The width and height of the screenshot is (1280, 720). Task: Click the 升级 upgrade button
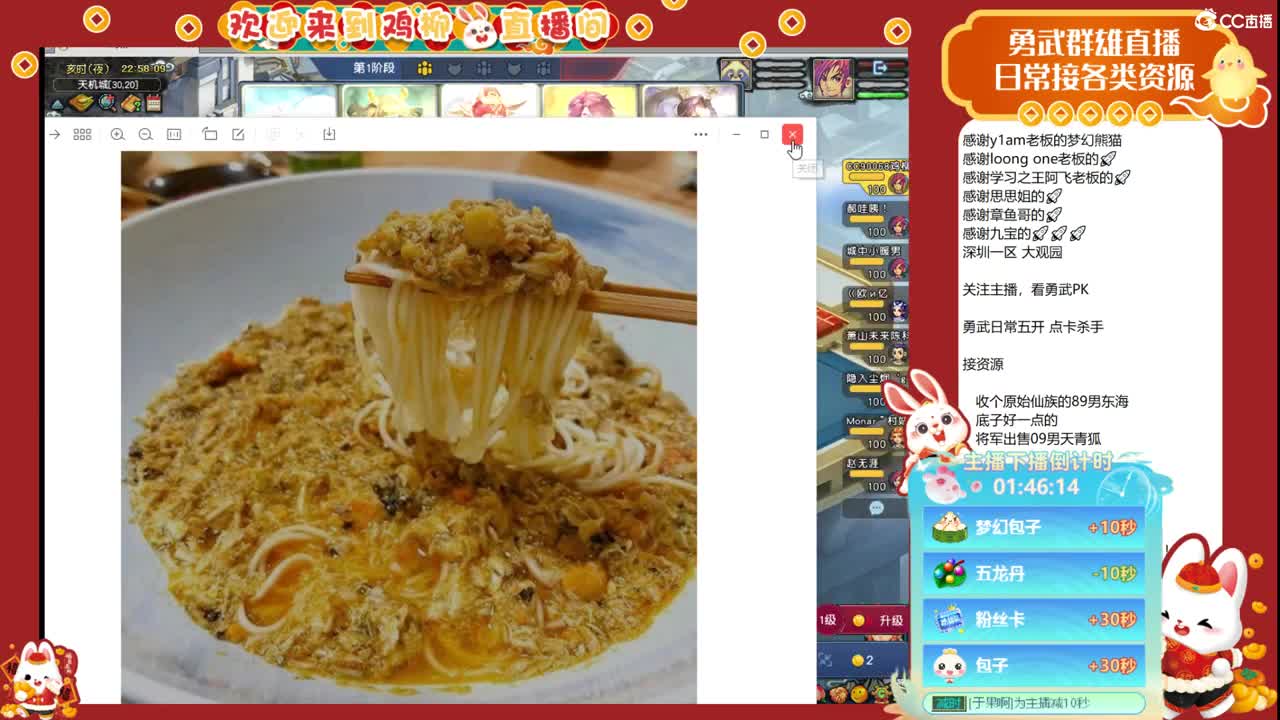pos(891,621)
